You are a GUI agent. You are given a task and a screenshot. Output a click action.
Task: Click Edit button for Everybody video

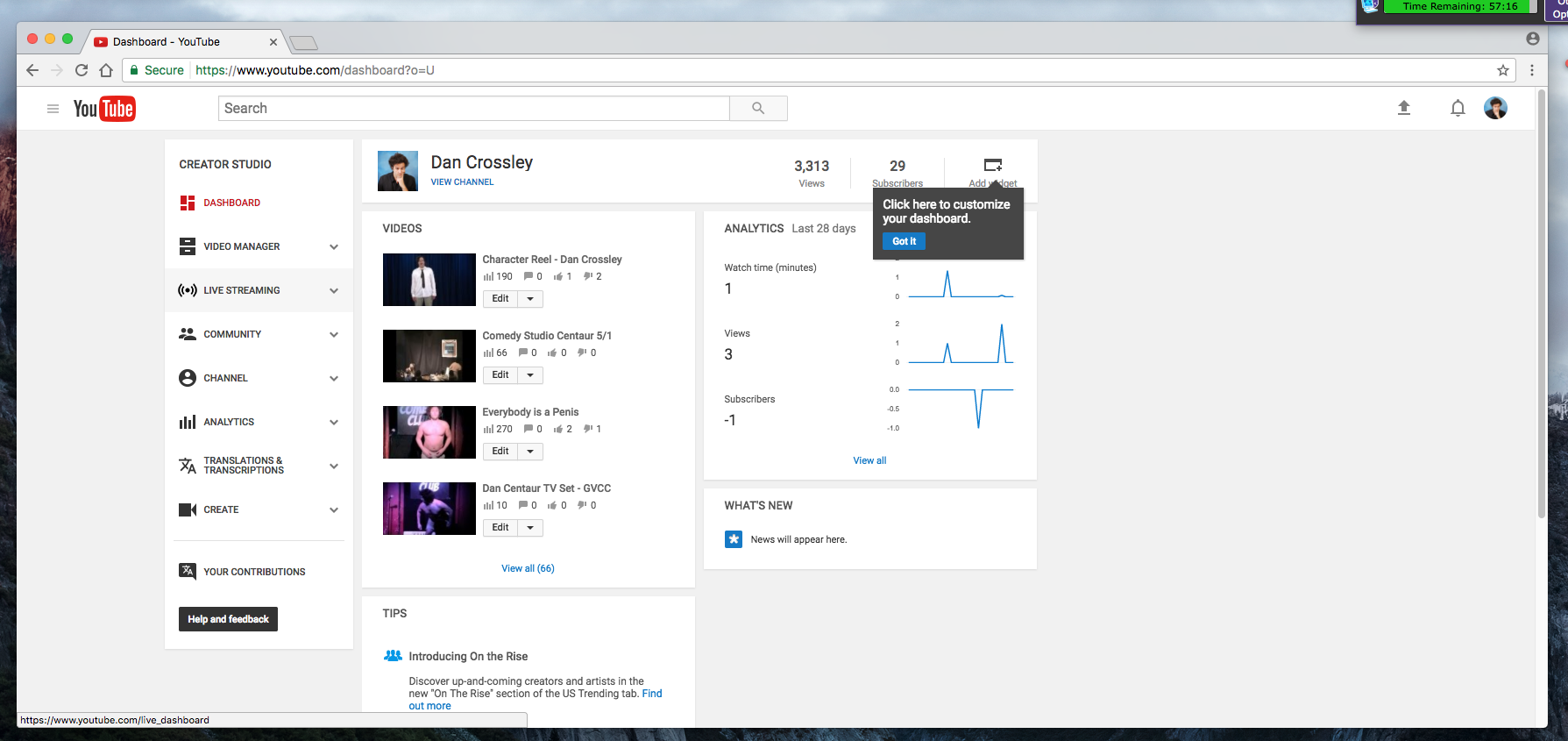pos(500,452)
